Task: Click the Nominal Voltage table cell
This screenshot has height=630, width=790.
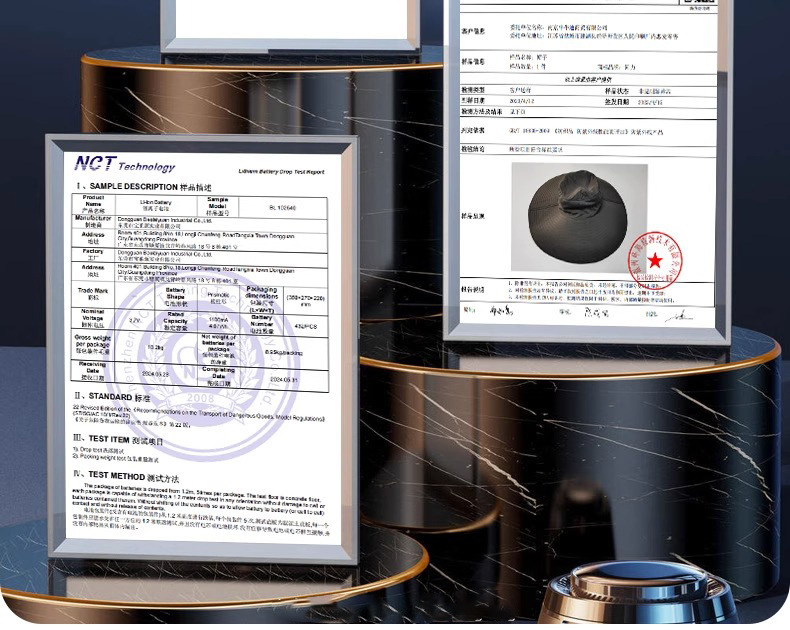Action: pos(92,320)
